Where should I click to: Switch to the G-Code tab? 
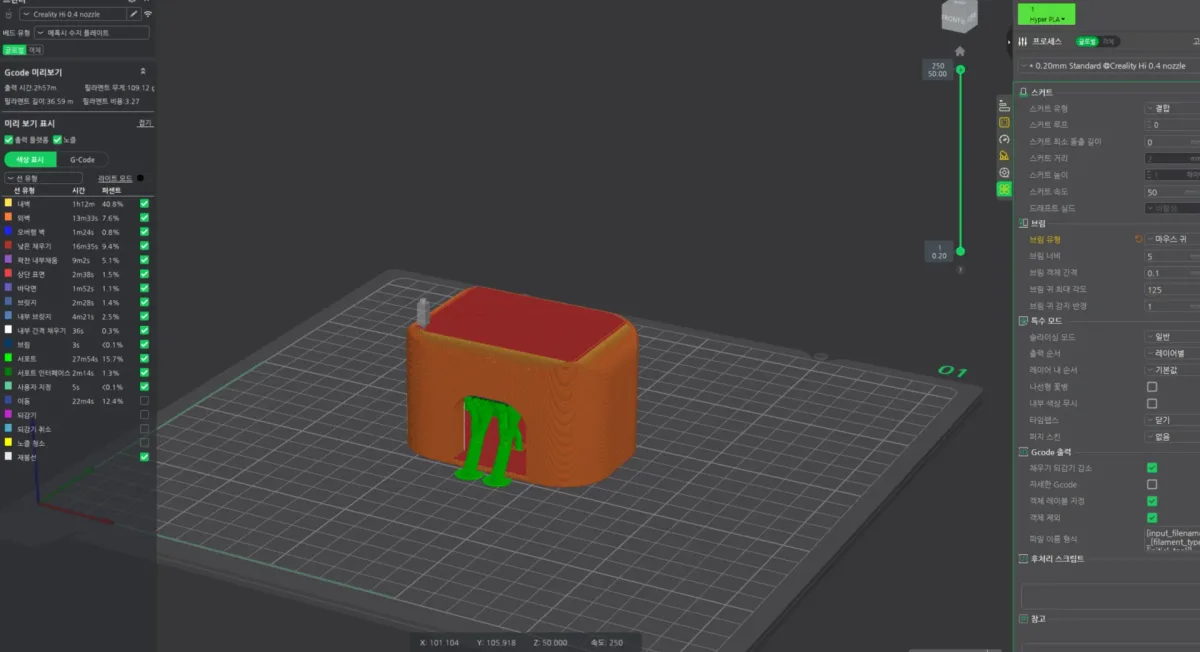(x=78, y=159)
